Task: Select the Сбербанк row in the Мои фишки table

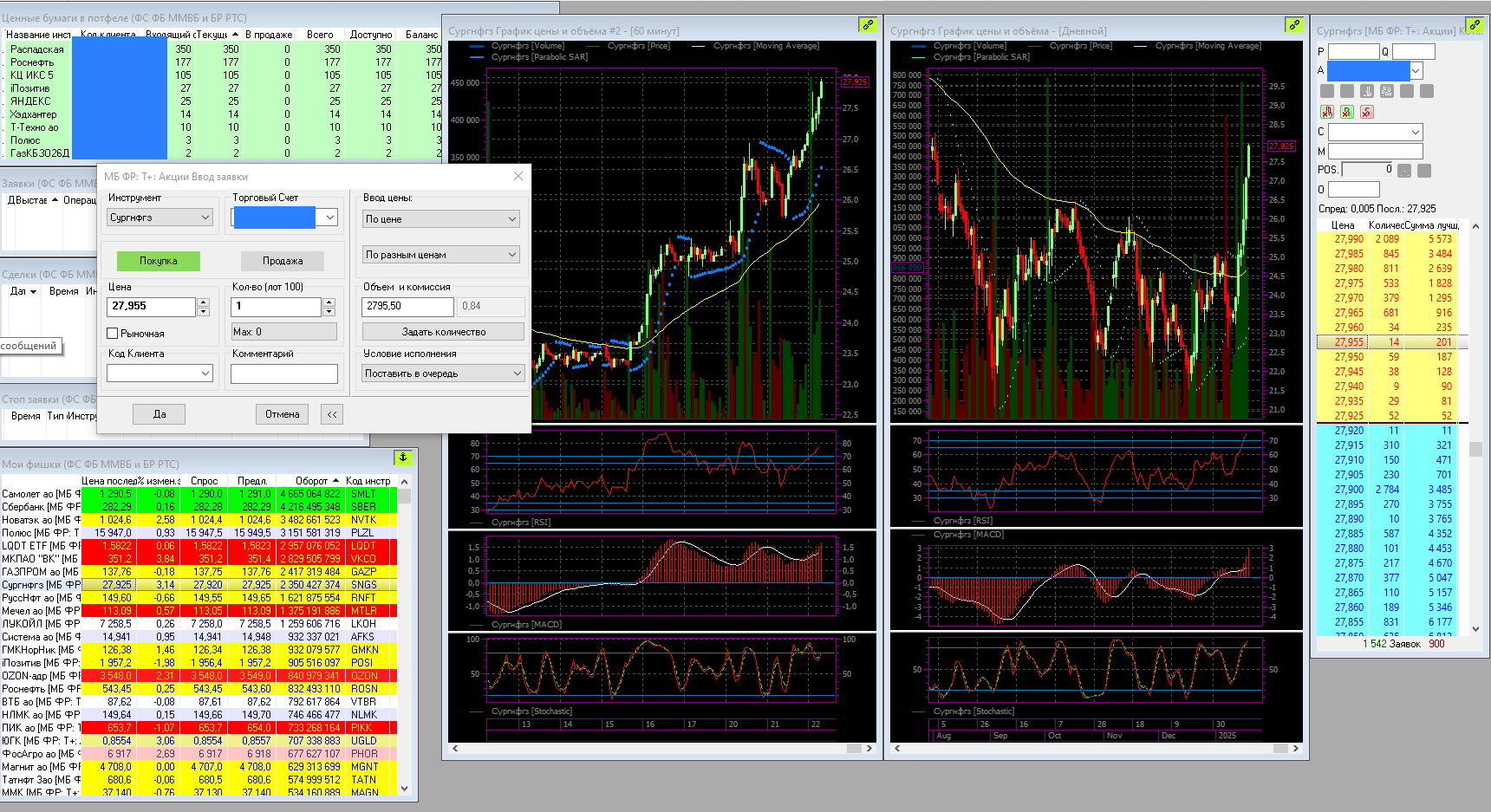Action: [199, 507]
